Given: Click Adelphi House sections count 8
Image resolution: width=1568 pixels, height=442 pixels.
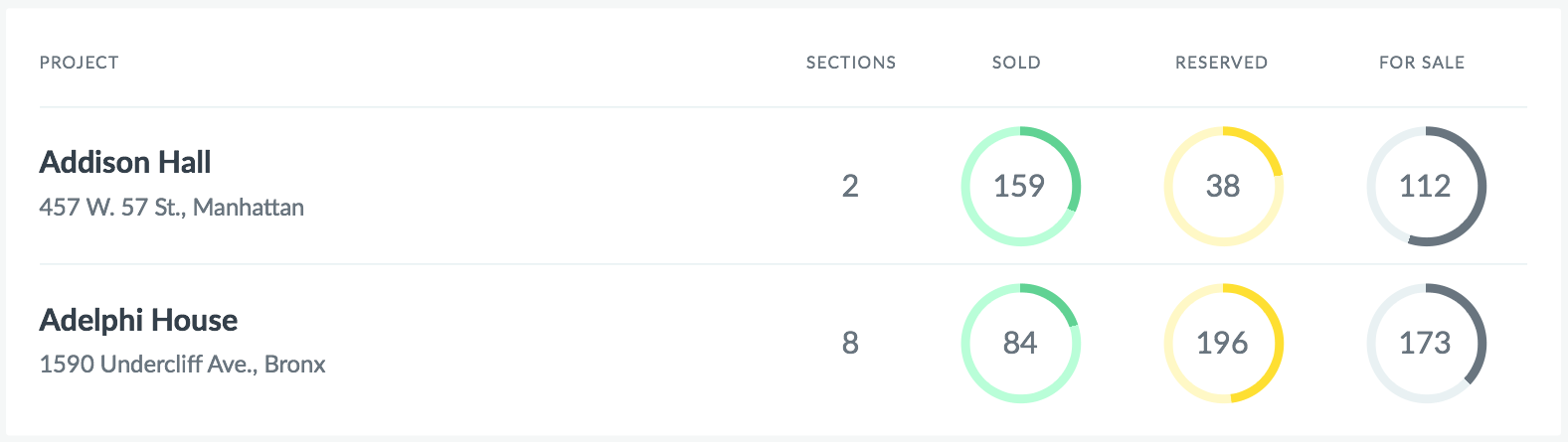Looking at the screenshot, I should tap(850, 343).
